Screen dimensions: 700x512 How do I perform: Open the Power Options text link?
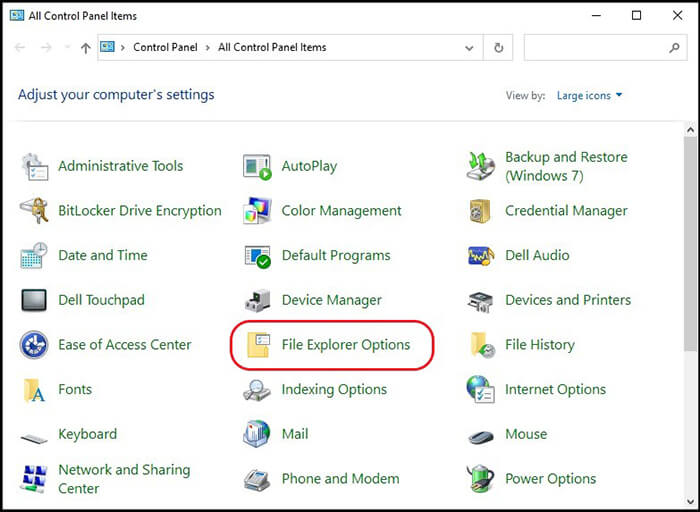click(x=550, y=479)
